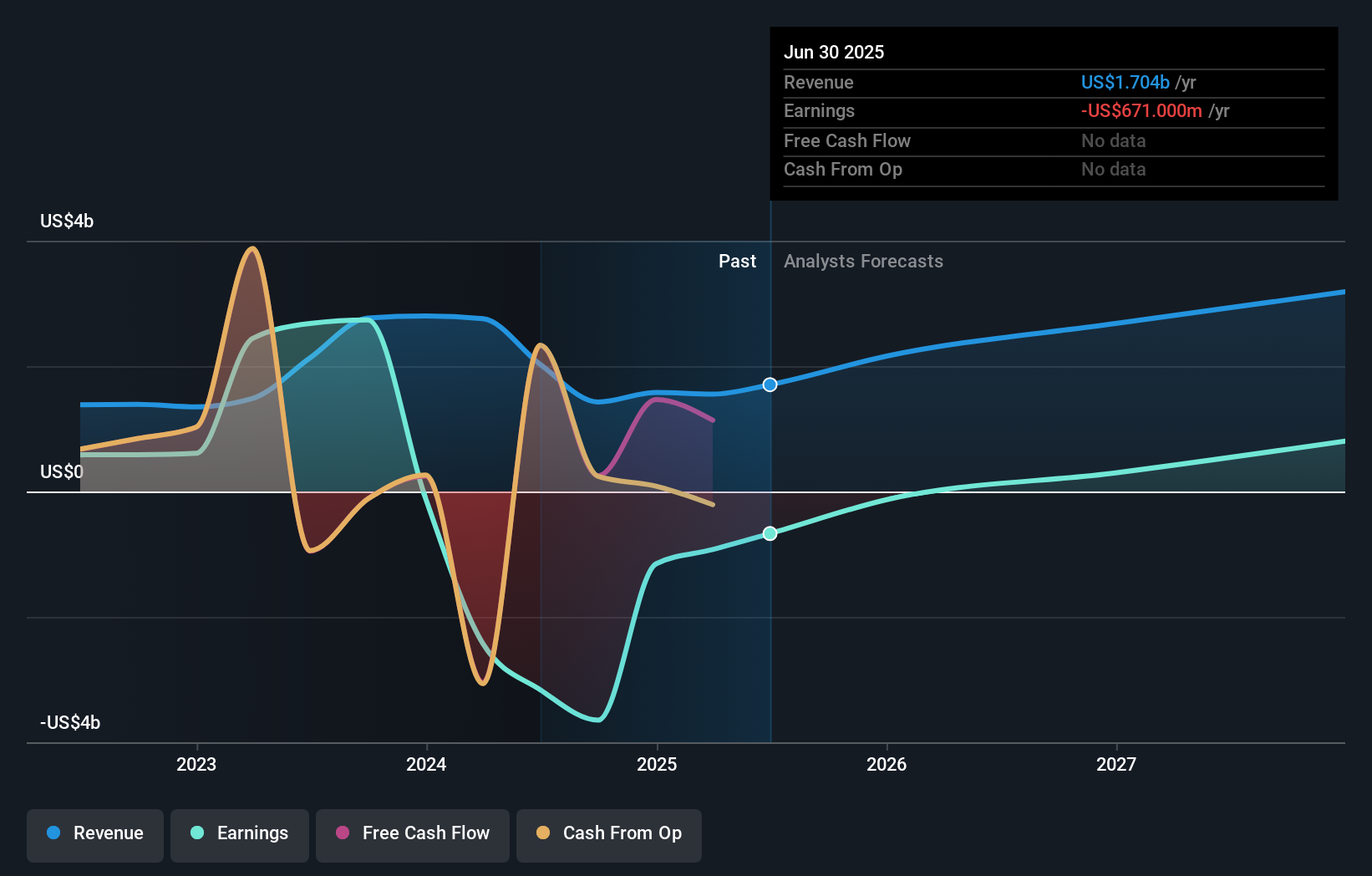Click the -US$671.000m earnings value in tooltip
Image resolution: width=1372 pixels, height=876 pixels.
tap(1141, 110)
